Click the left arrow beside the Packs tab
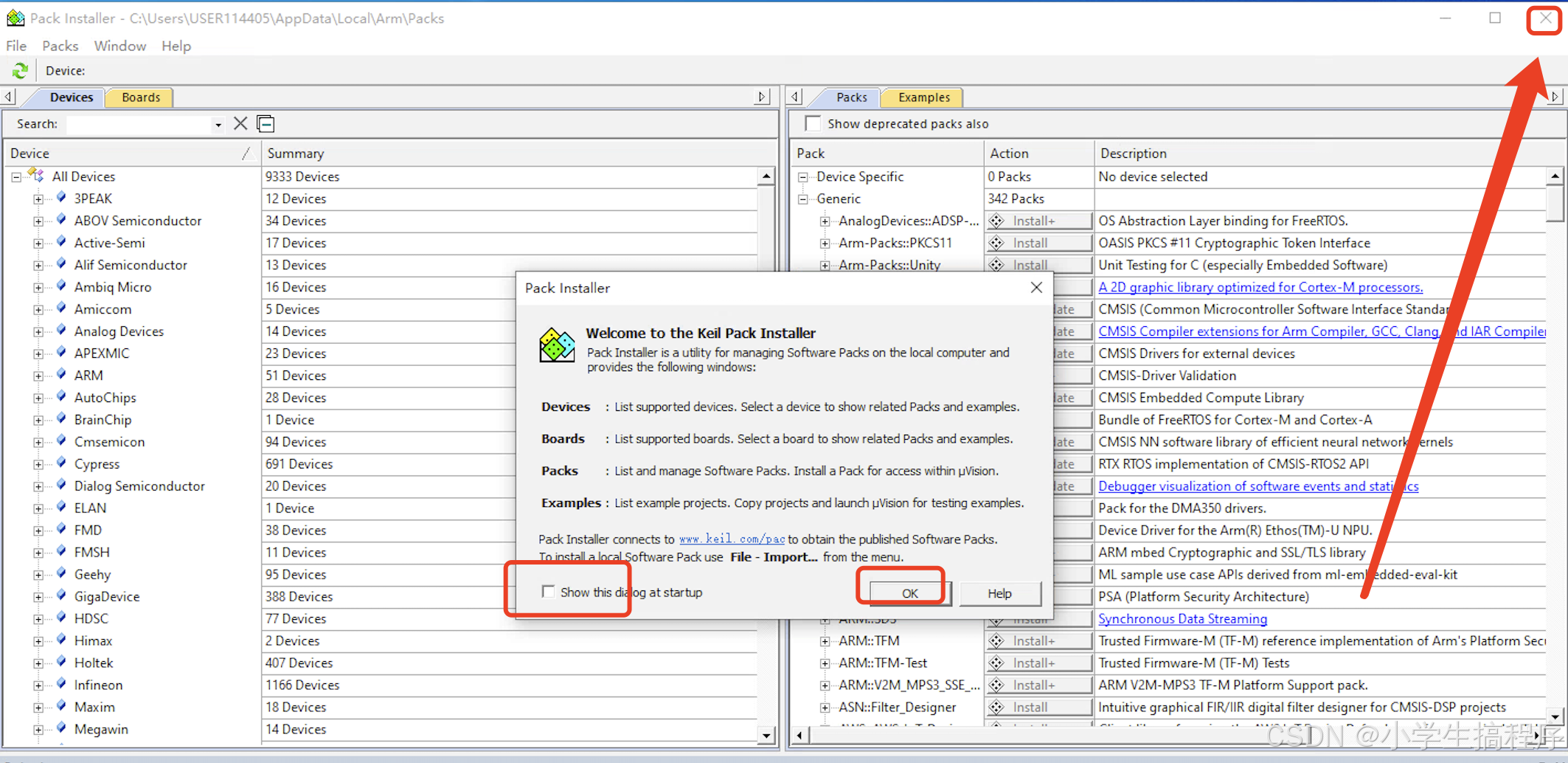The width and height of the screenshot is (1568, 763). coord(795,97)
